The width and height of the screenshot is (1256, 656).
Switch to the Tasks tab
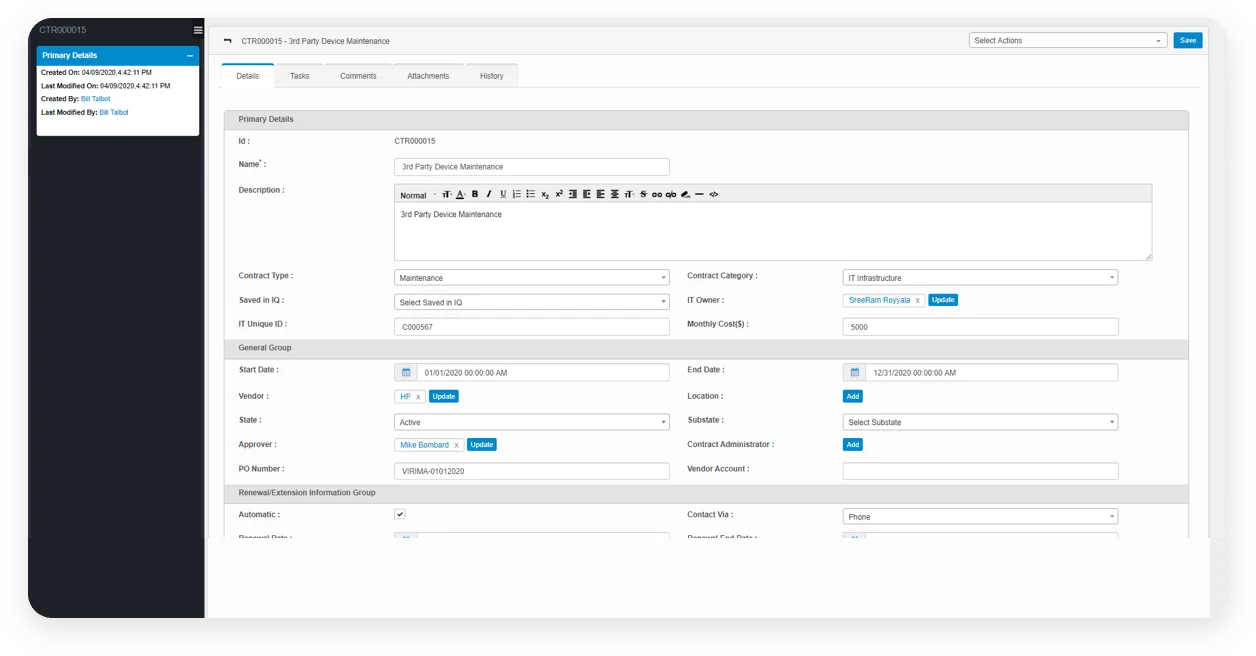point(299,76)
